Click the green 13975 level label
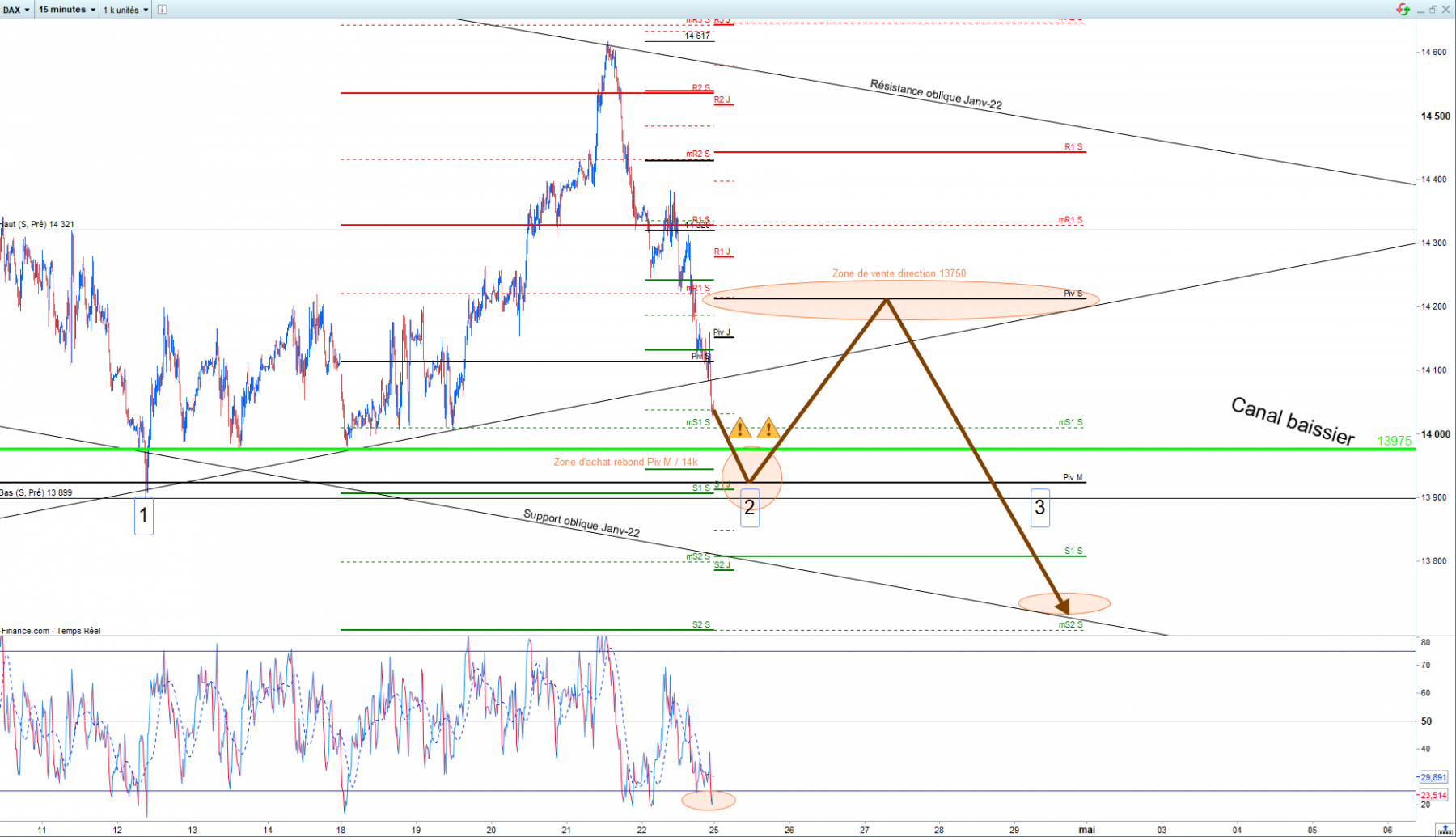This screenshot has height=837, width=1456. [1395, 441]
